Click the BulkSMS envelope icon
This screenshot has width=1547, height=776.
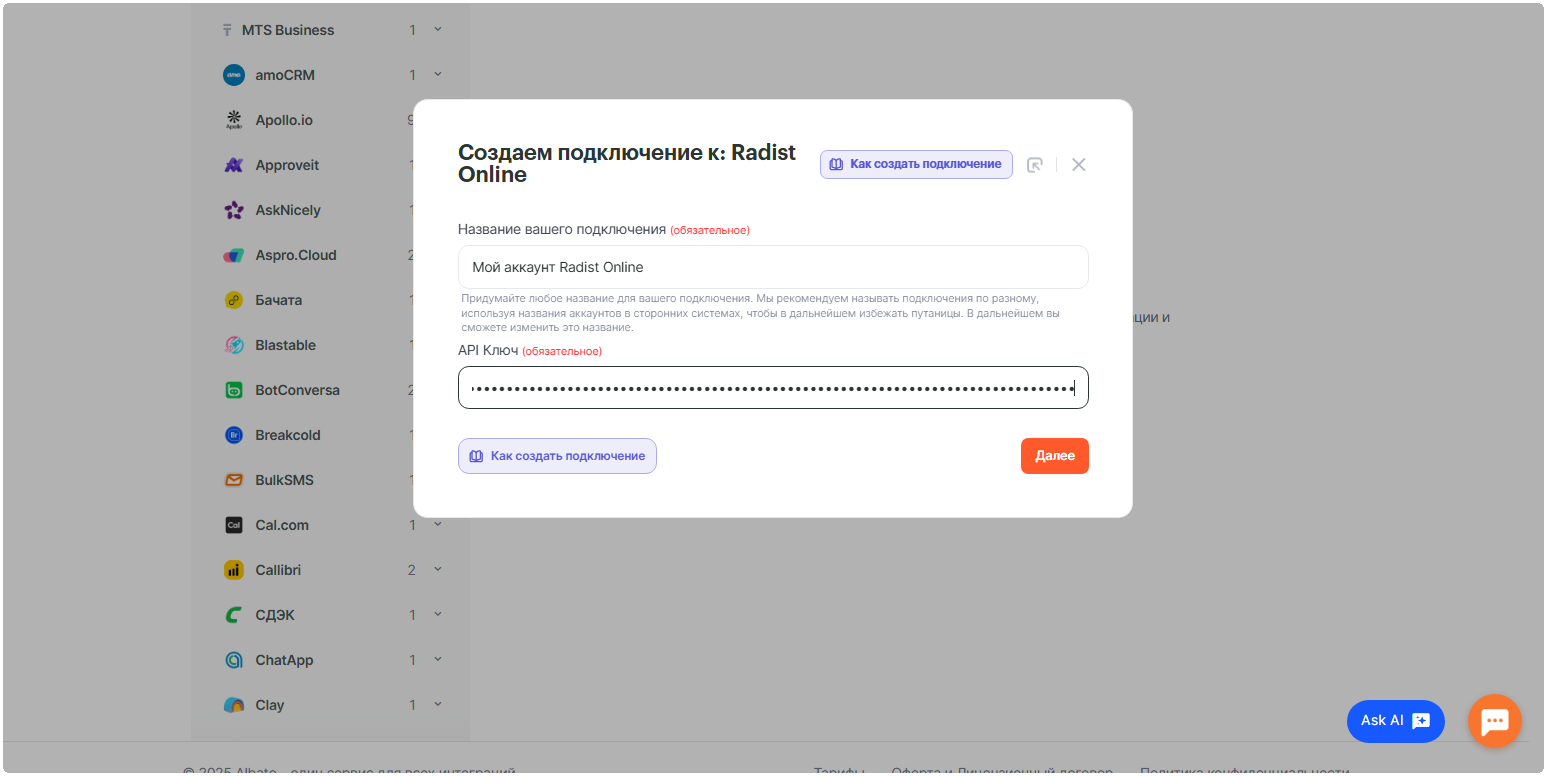point(234,479)
